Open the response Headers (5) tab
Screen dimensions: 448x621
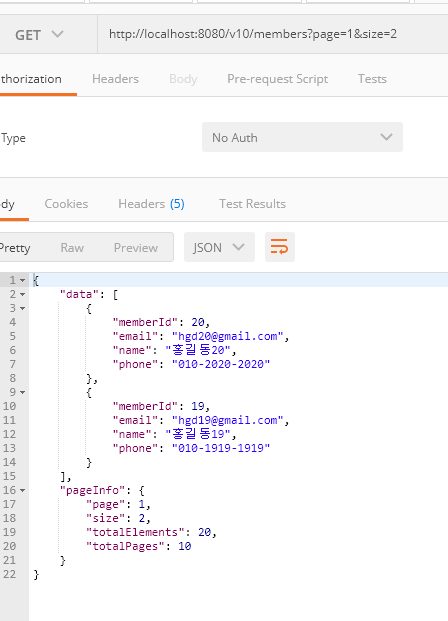tap(151, 204)
